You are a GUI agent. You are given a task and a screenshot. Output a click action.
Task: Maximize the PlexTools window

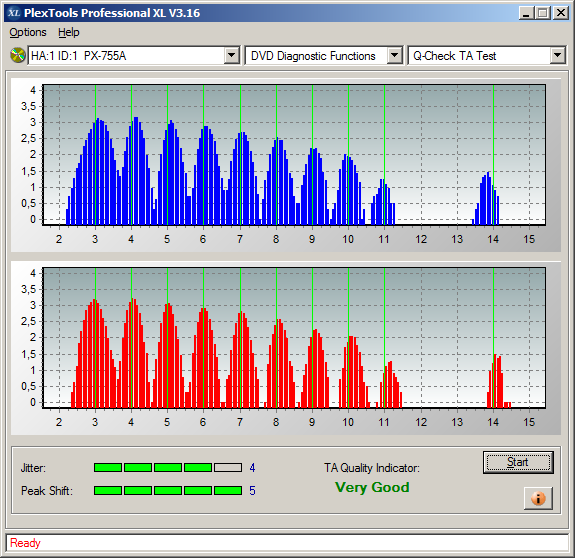(543, 13)
